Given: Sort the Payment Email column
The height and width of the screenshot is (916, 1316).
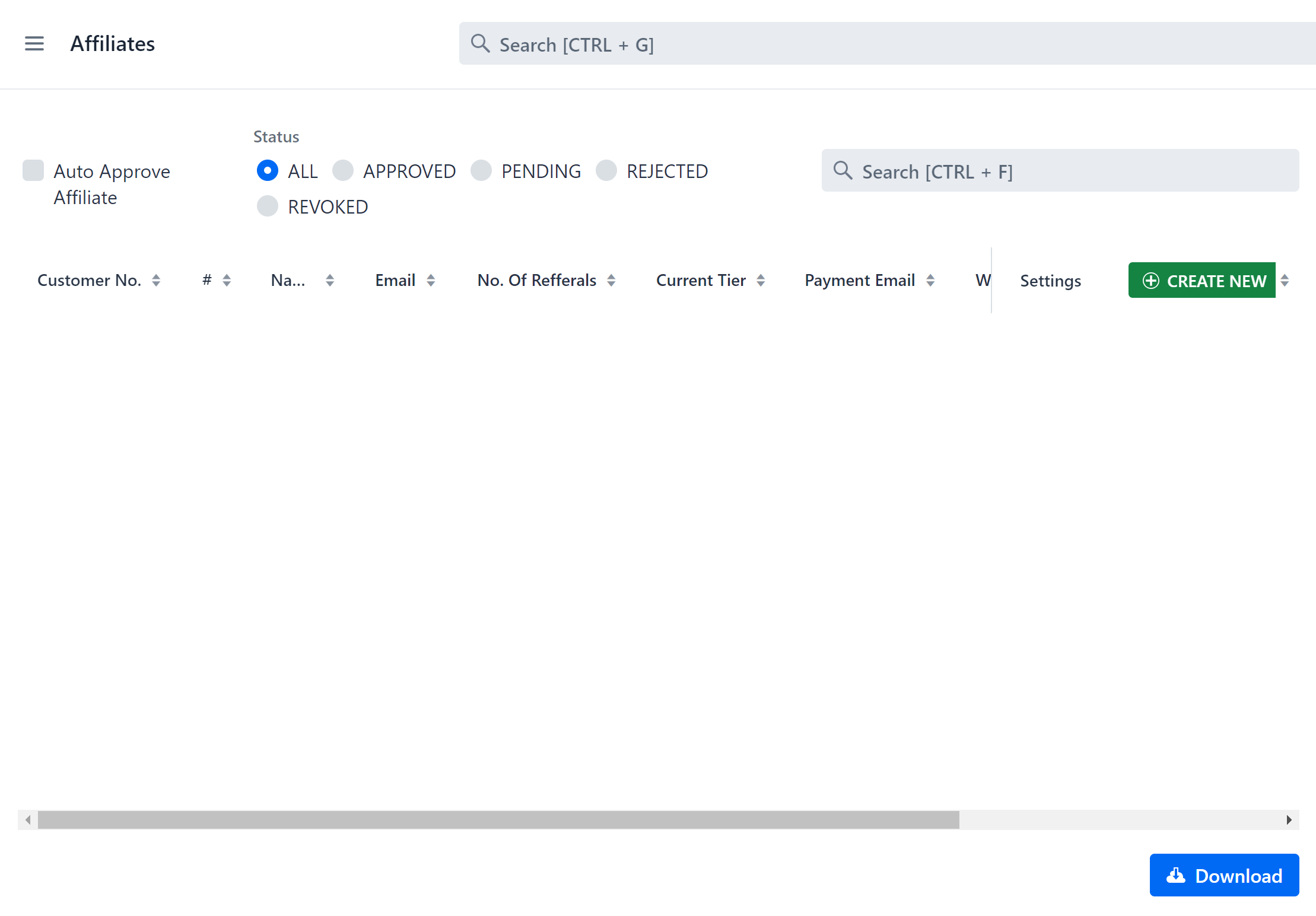Looking at the screenshot, I should click(930, 279).
